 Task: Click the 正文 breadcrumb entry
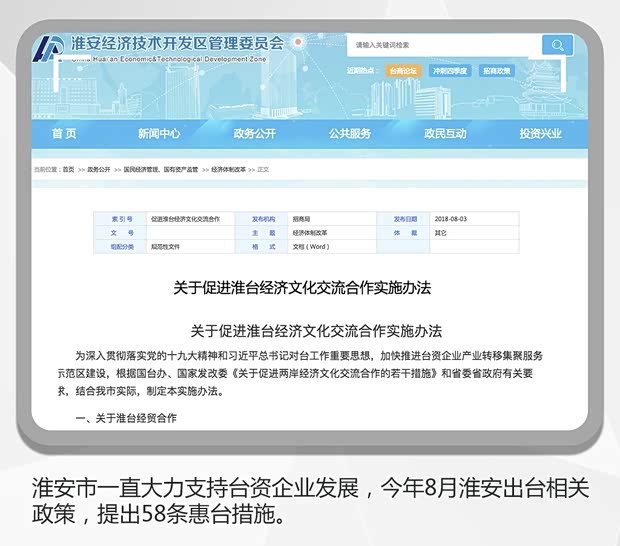click(x=263, y=170)
